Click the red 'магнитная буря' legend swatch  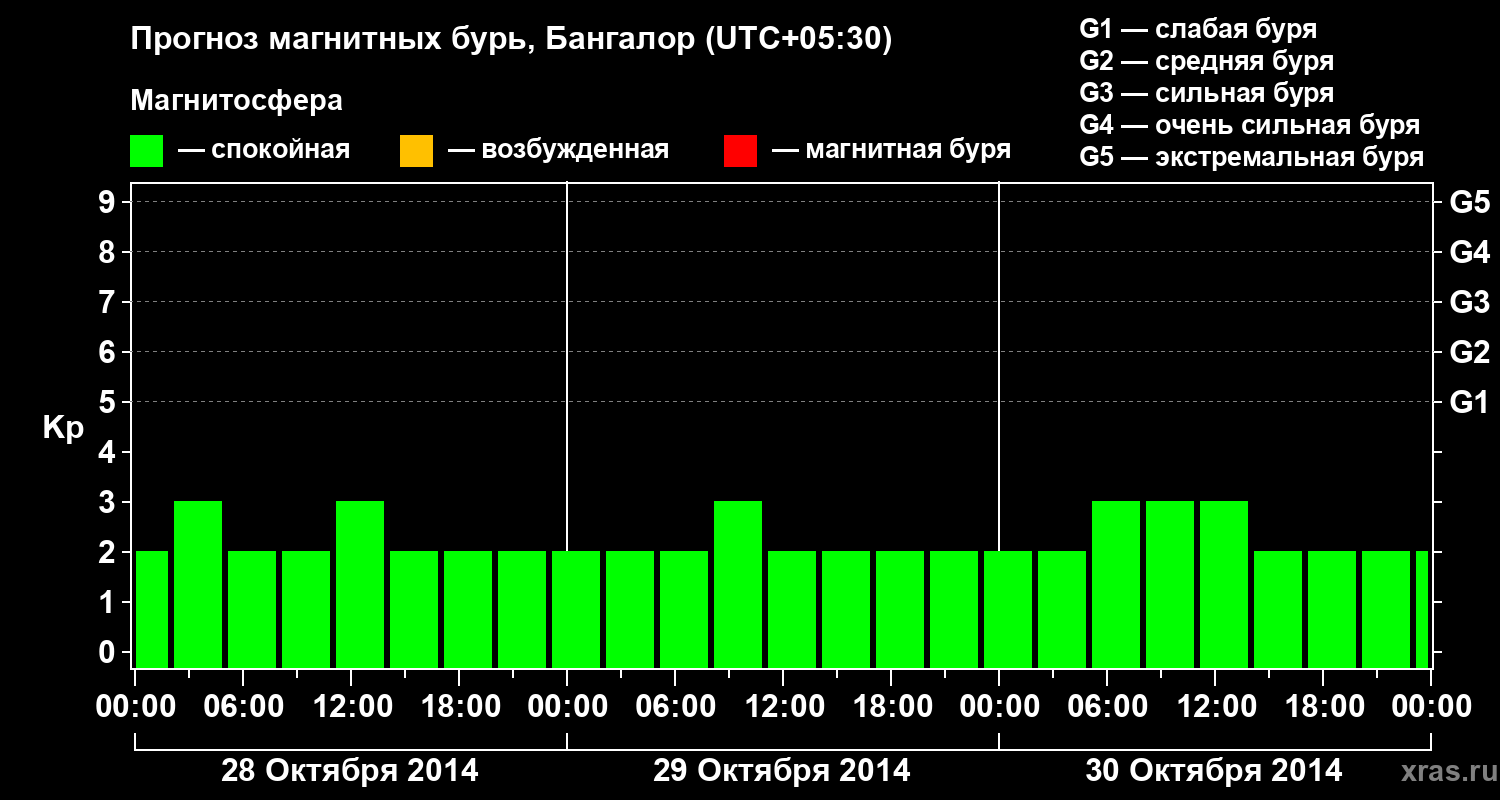coord(740,151)
